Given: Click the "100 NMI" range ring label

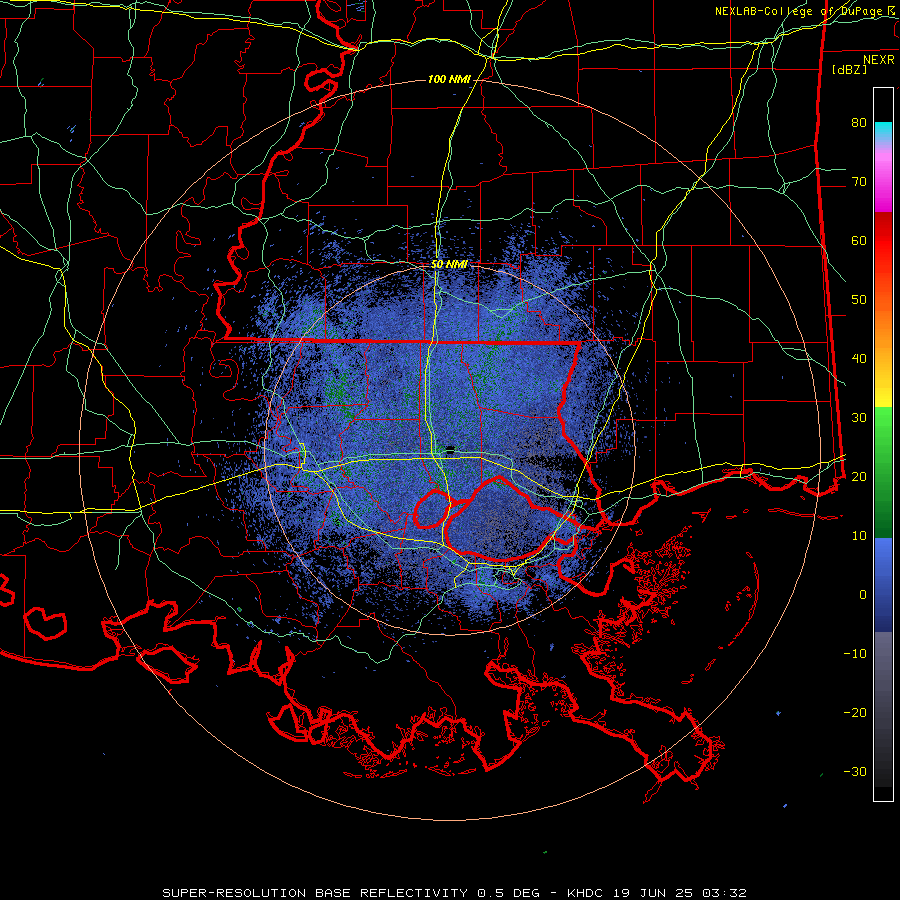Looking at the screenshot, I should (449, 79).
